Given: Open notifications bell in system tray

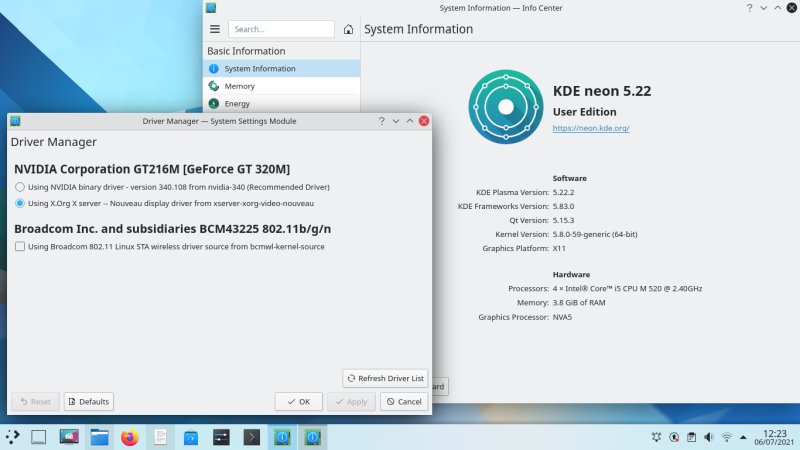Looking at the screenshot, I should coord(656,437).
